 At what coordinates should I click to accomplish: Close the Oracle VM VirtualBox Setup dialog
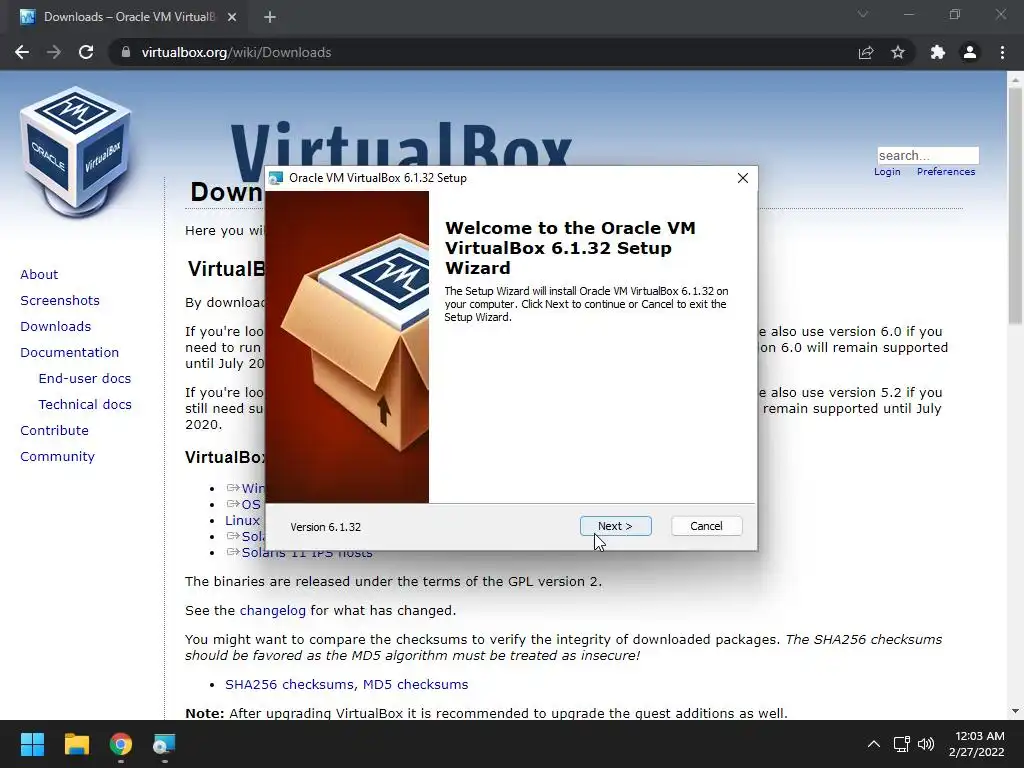tap(743, 178)
